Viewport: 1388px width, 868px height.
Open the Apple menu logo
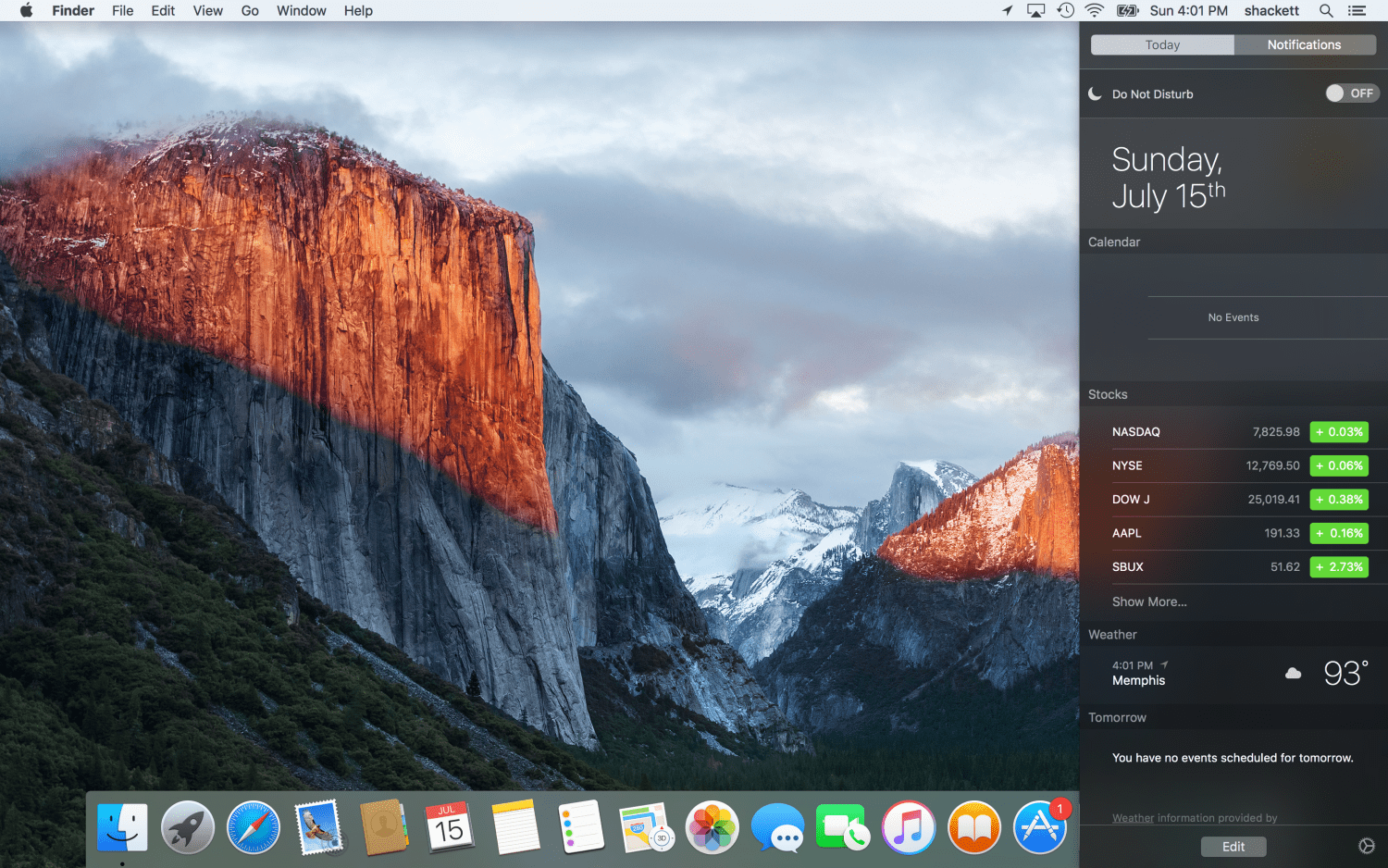point(26,10)
